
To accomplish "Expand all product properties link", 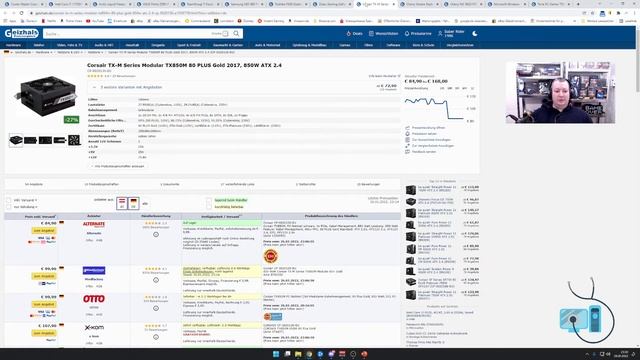I will 119,166.
